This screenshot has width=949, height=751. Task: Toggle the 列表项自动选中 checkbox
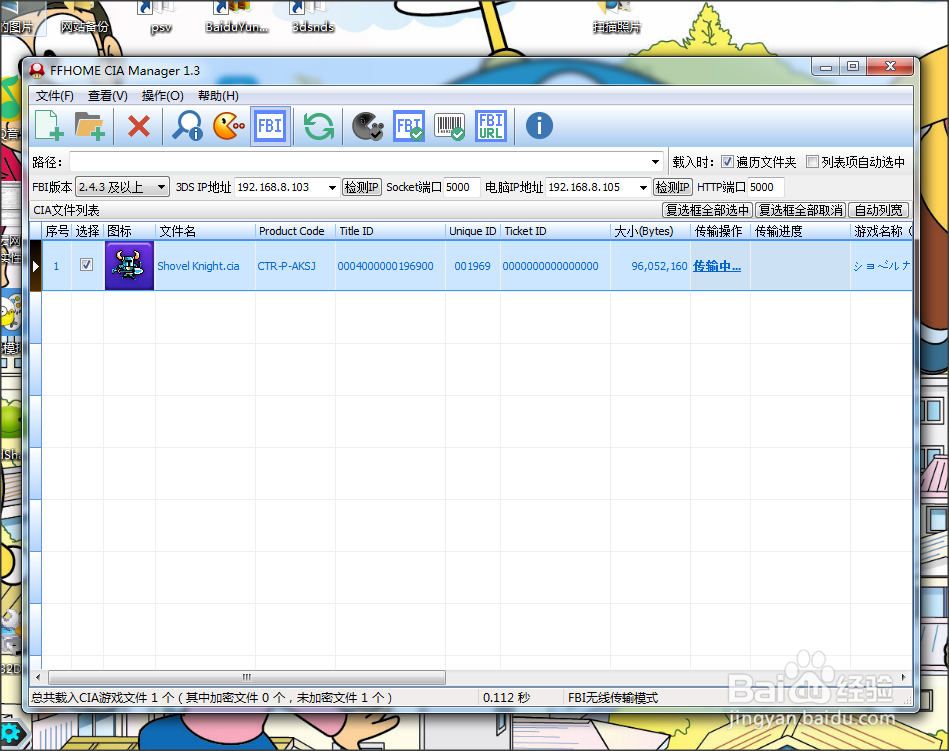(812, 162)
